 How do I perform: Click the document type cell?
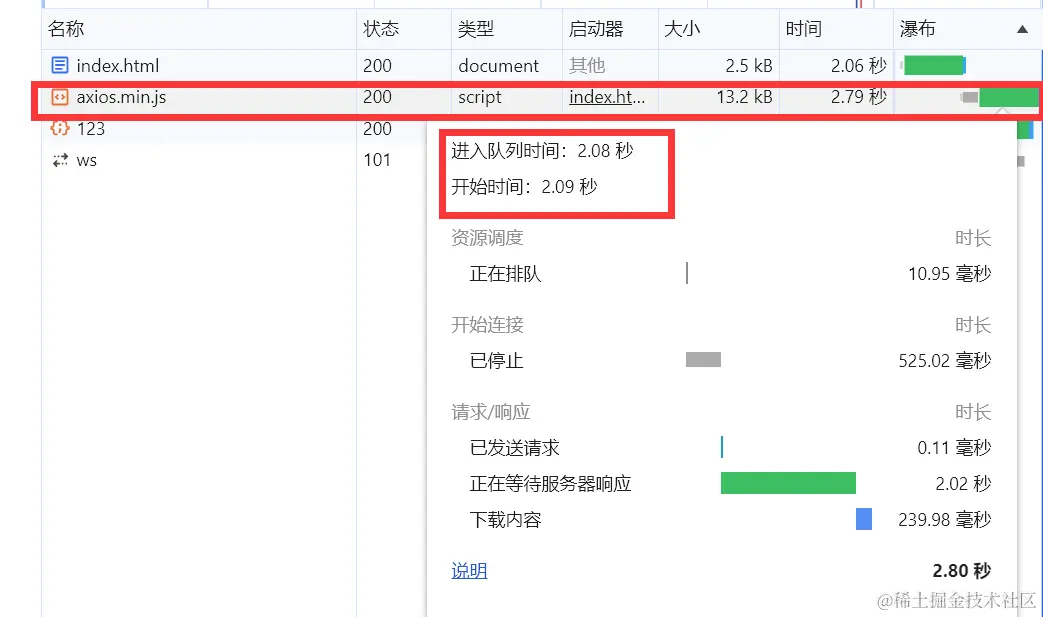point(498,65)
